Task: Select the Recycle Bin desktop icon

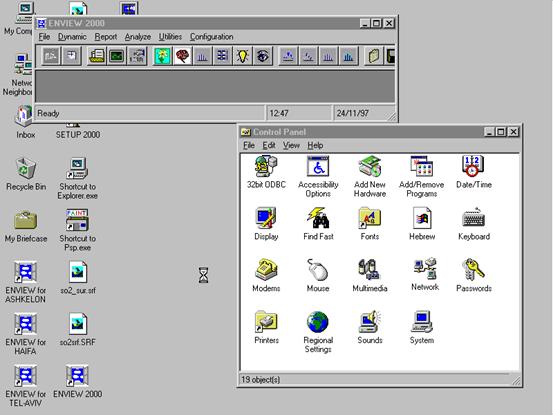Action: [26, 174]
